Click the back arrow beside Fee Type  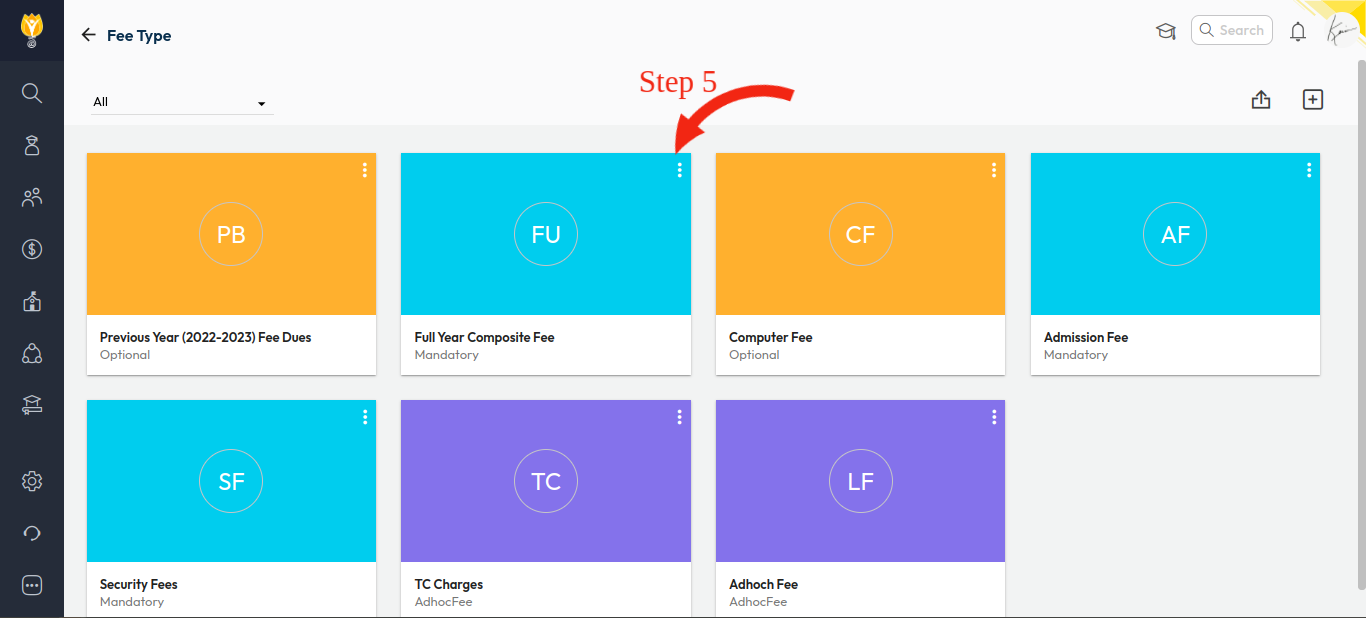point(88,35)
